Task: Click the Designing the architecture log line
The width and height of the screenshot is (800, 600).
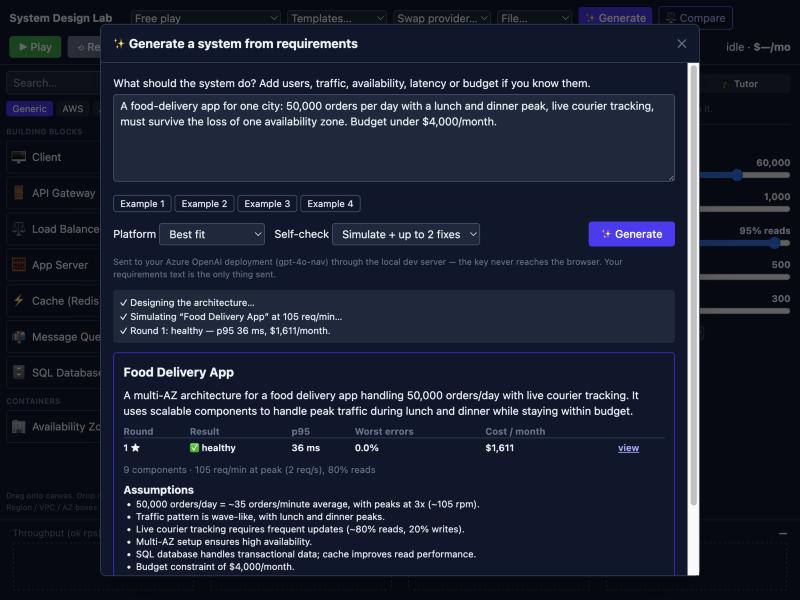Action: point(187,303)
